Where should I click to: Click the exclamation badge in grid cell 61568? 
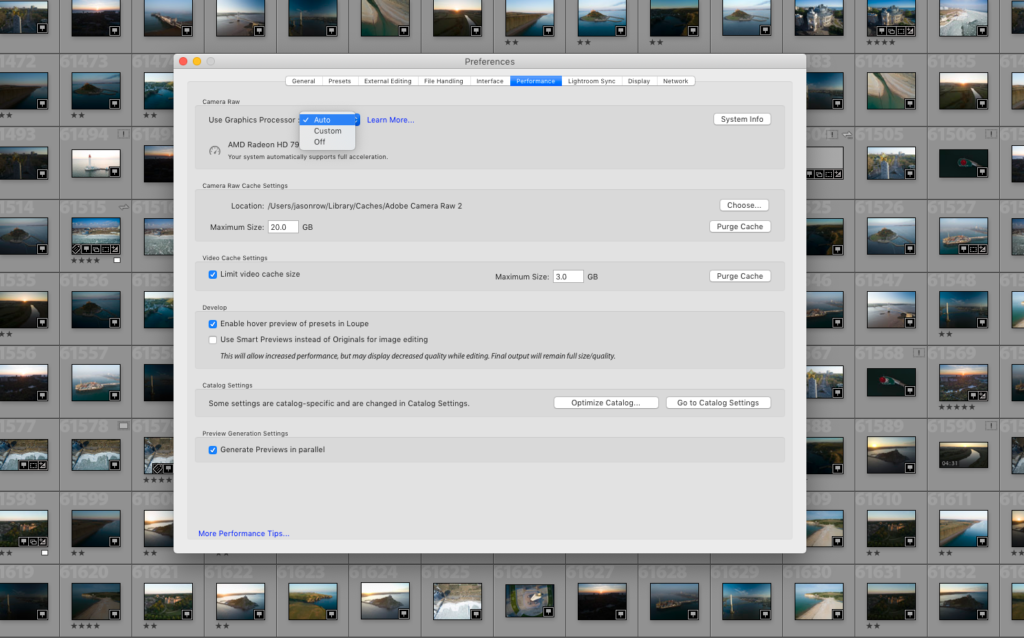pos(918,353)
